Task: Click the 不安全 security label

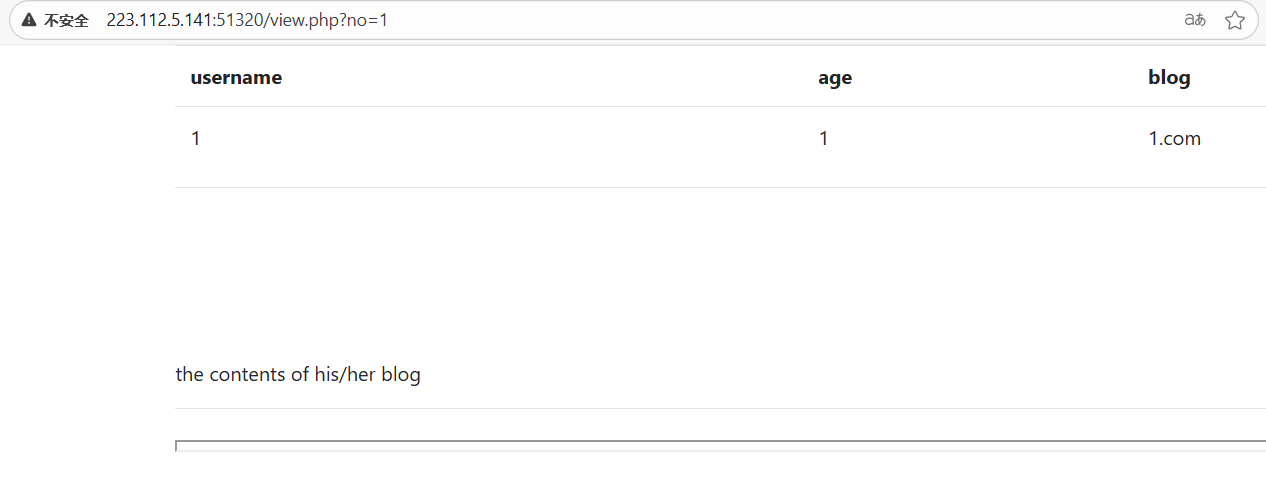Action: pos(66,20)
